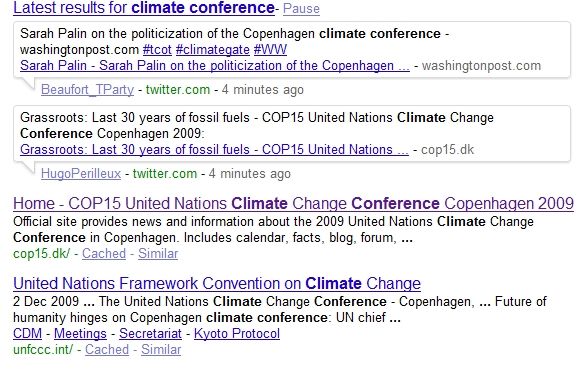View Cached version of unfccc.int
This screenshot has width=578, height=371.
pyautogui.click(x=107, y=350)
